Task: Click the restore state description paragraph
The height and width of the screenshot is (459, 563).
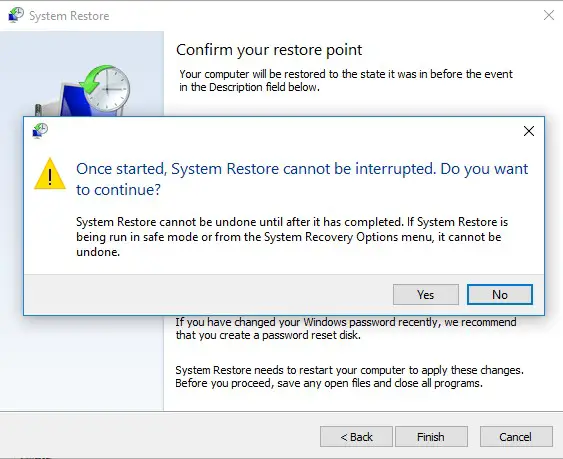Action: point(346,80)
